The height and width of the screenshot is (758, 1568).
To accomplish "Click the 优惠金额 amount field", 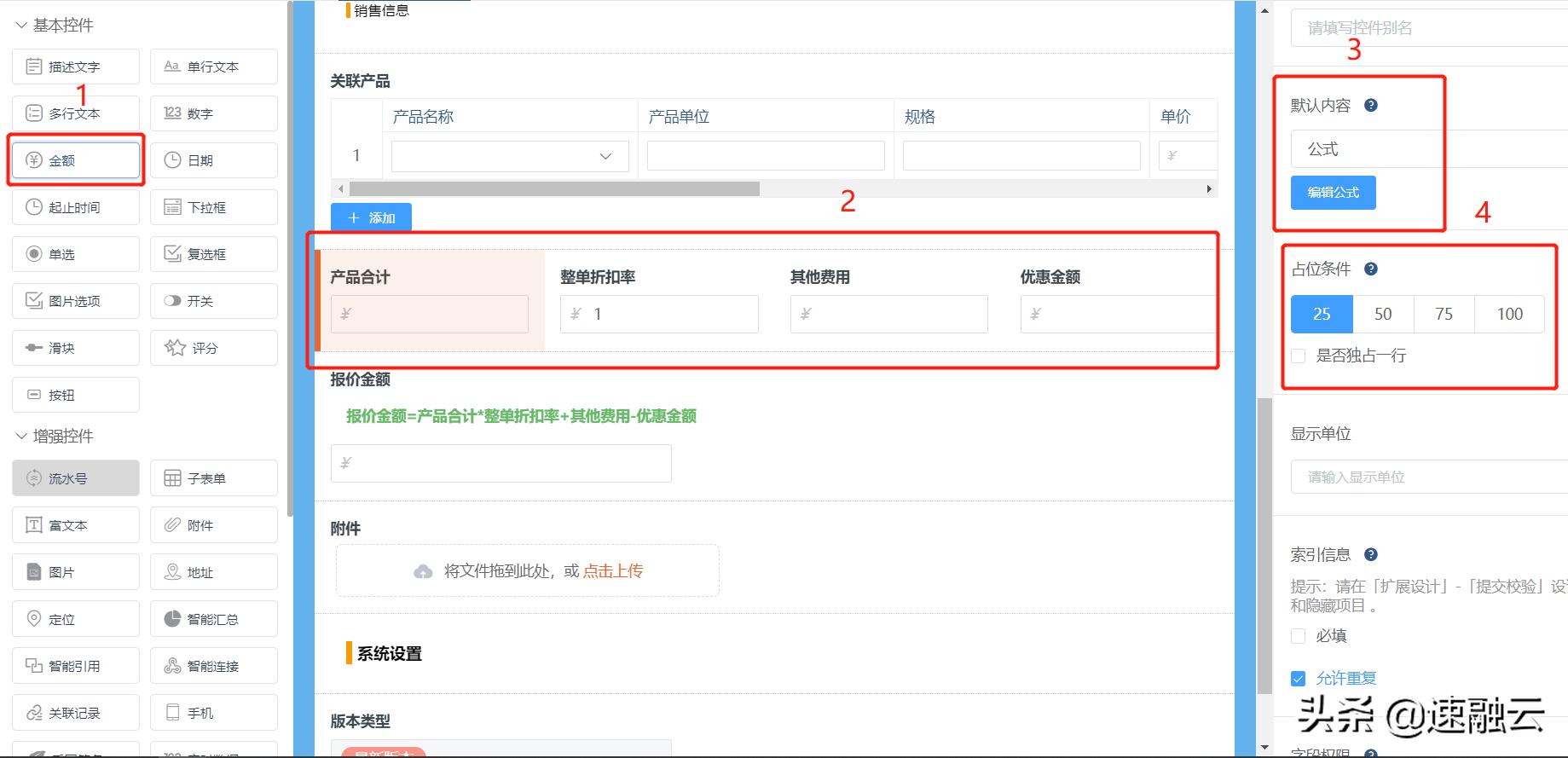I will [1118, 314].
